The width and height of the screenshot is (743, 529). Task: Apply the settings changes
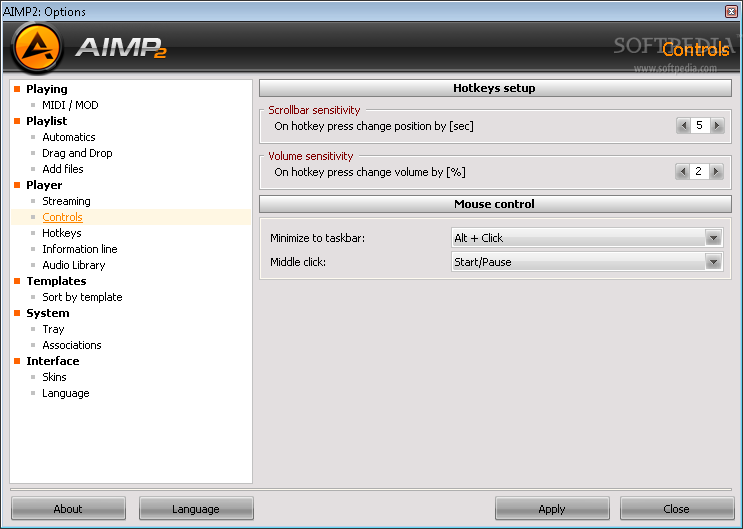pyautogui.click(x=552, y=509)
